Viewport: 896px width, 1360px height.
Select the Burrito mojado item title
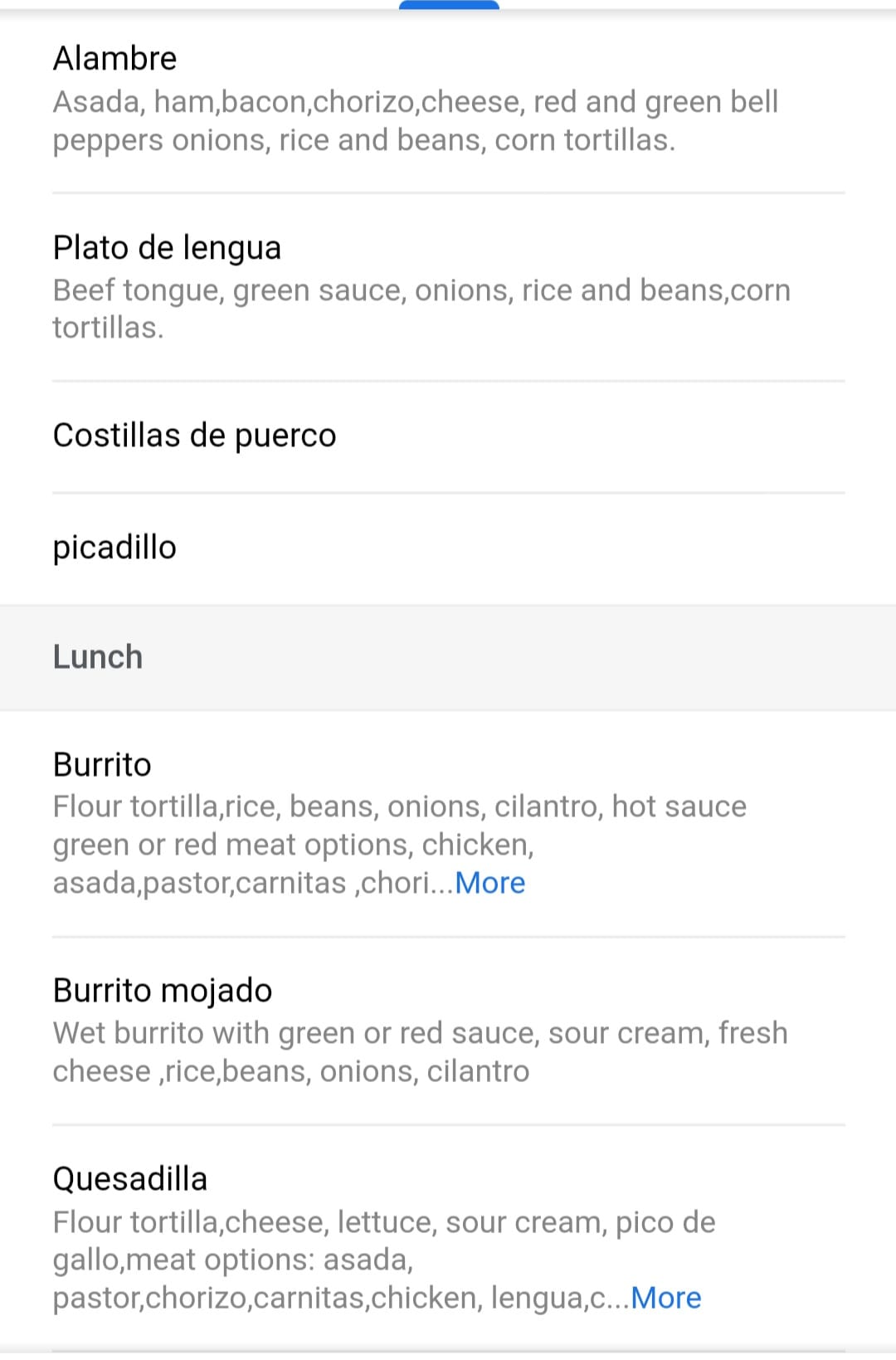click(163, 991)
